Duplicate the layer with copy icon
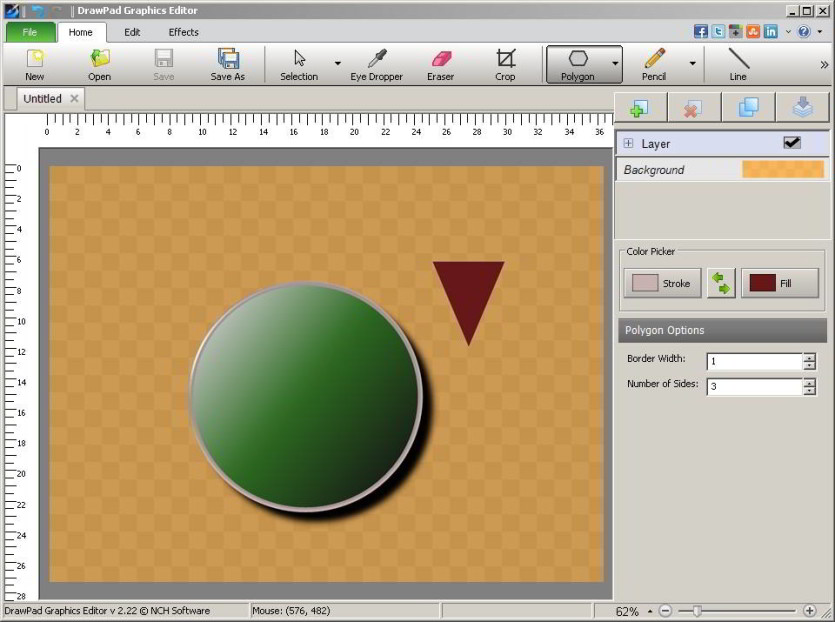 (x=748, y=107)
